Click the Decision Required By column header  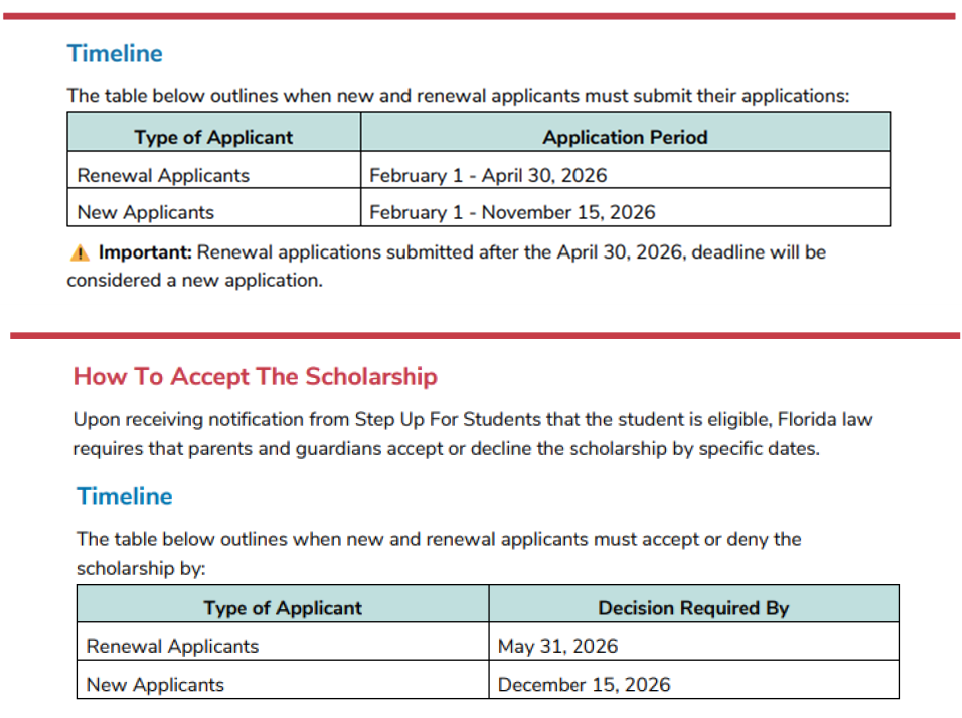click(694, 608)
